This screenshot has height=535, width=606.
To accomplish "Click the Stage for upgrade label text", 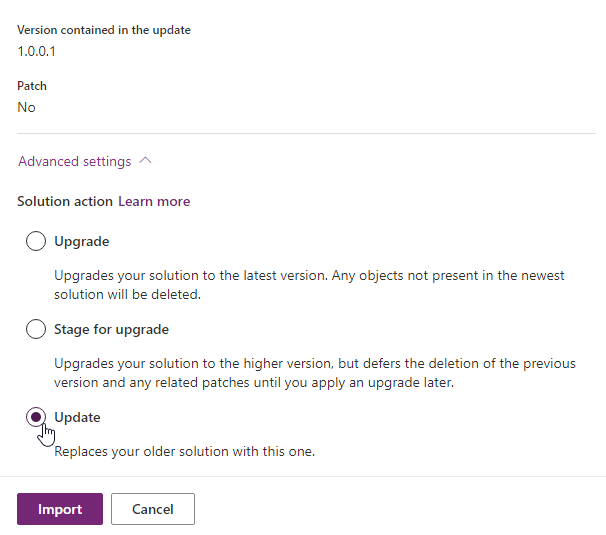I will coord(111,329).
